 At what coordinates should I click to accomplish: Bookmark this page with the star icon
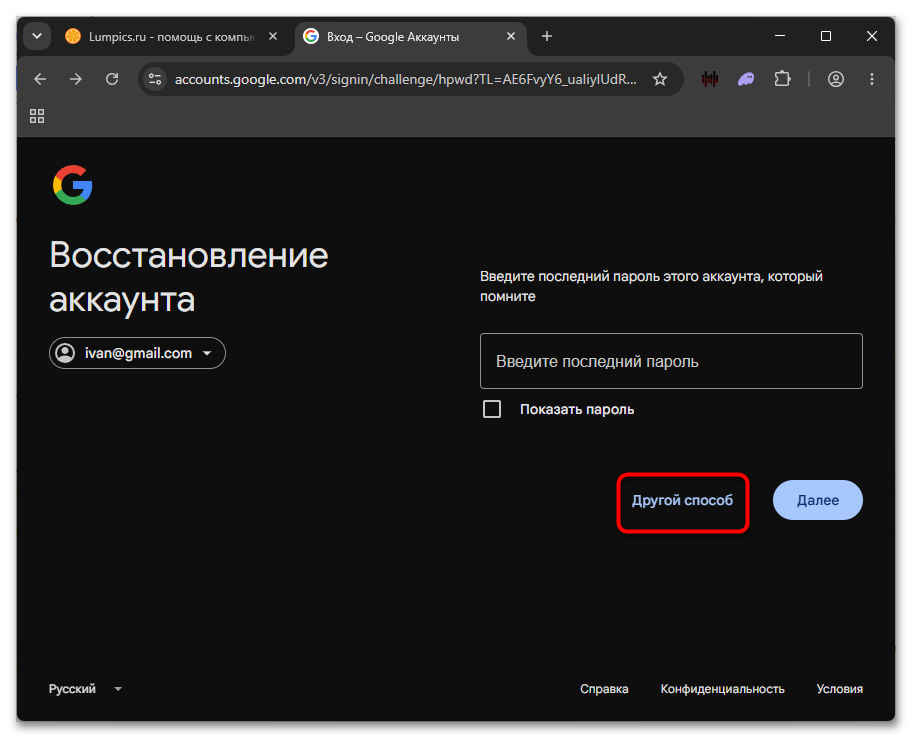click(660, 79)
